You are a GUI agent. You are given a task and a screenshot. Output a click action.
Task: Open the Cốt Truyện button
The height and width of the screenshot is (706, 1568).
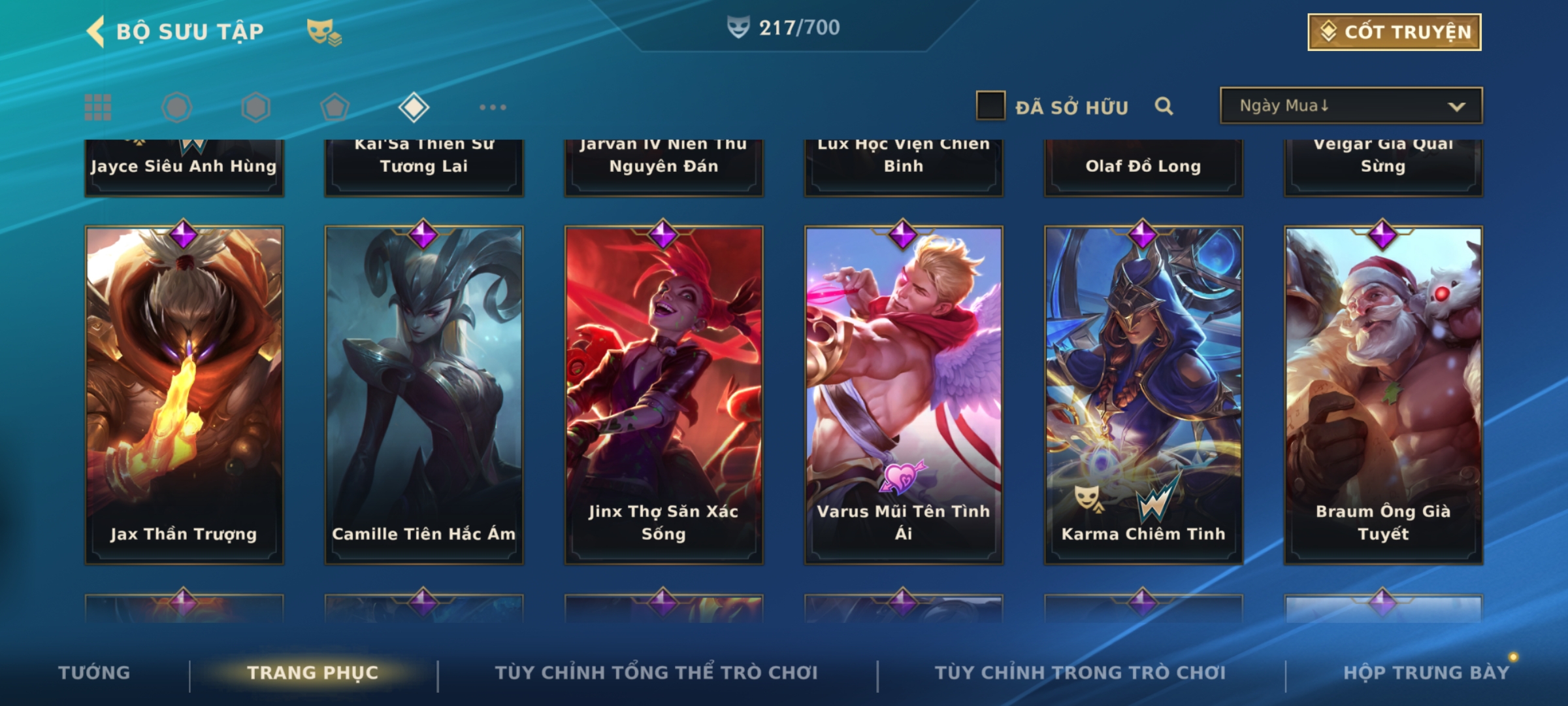[x=1394, y=32]
